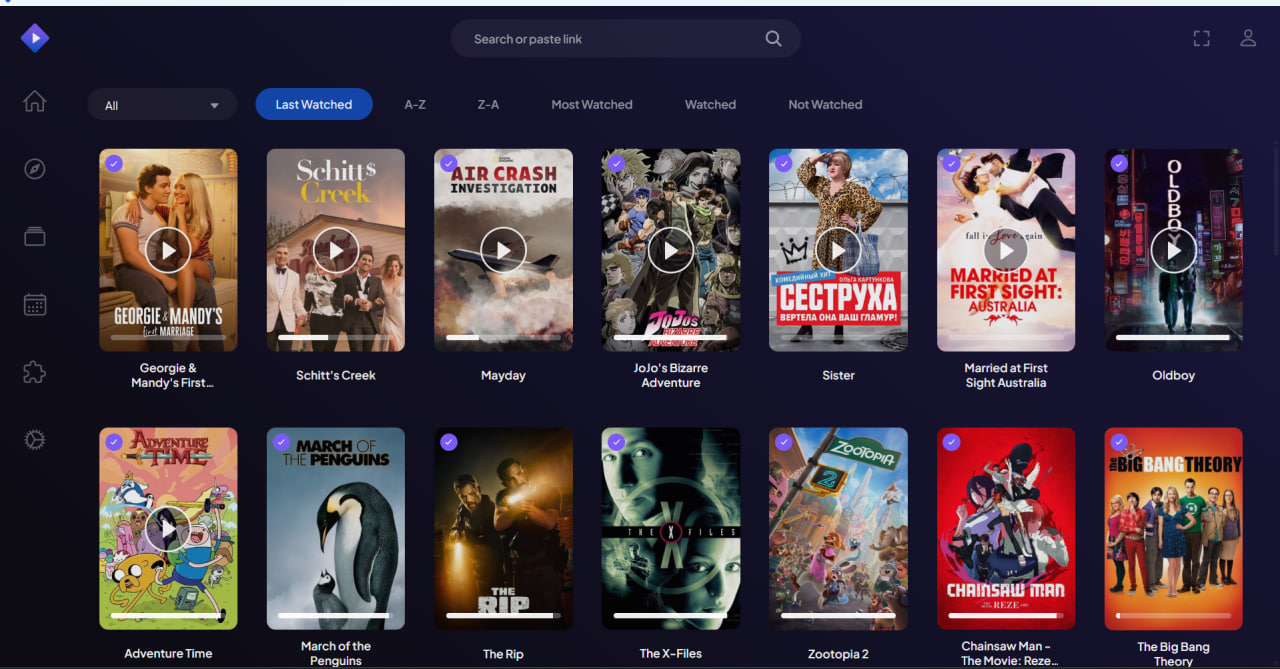The width and height of the screenshot is (1280, 669).
Task: Click the "Sister" title text
Action: click(x=838, y=376)
